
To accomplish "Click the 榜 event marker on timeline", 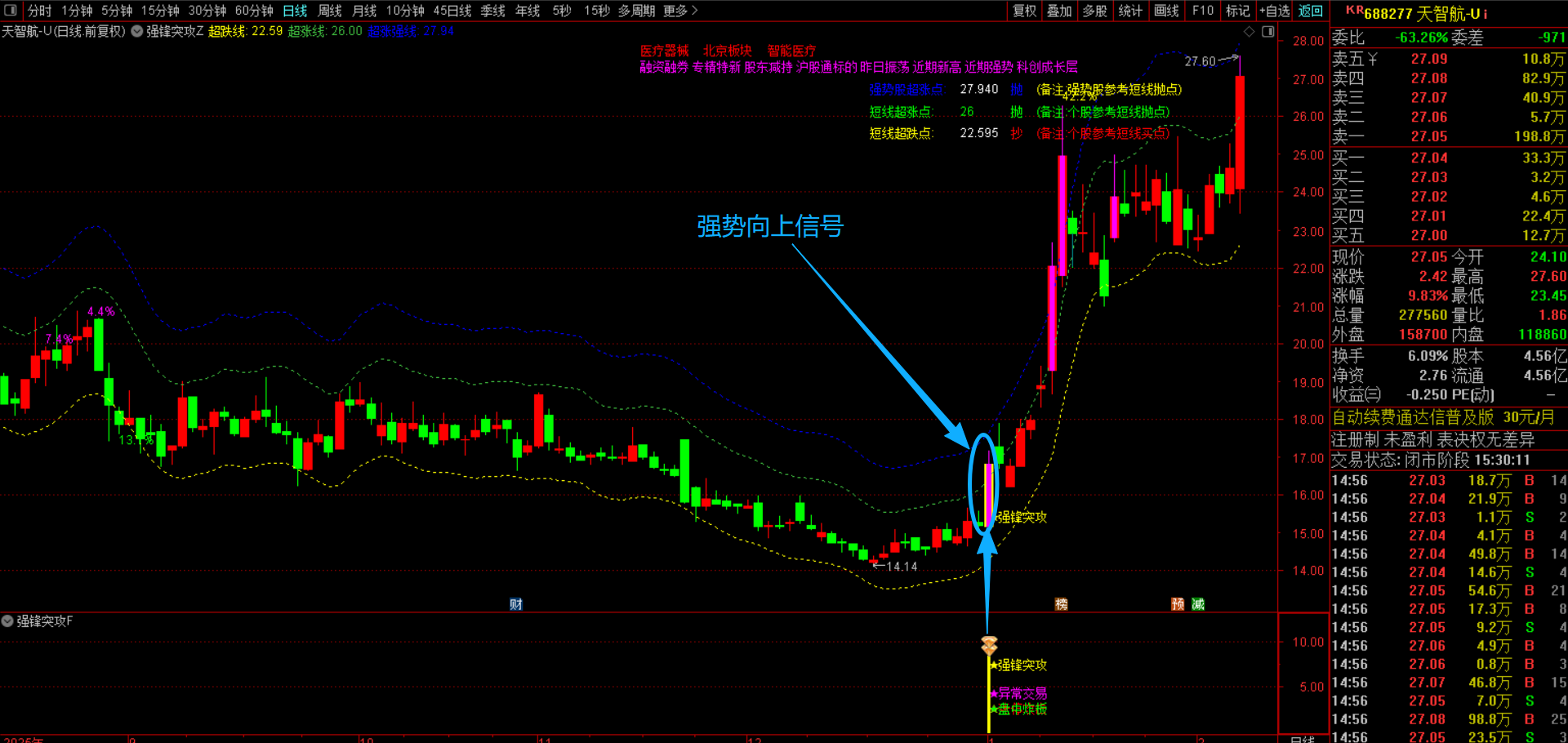I will (x=1062, y=604).
